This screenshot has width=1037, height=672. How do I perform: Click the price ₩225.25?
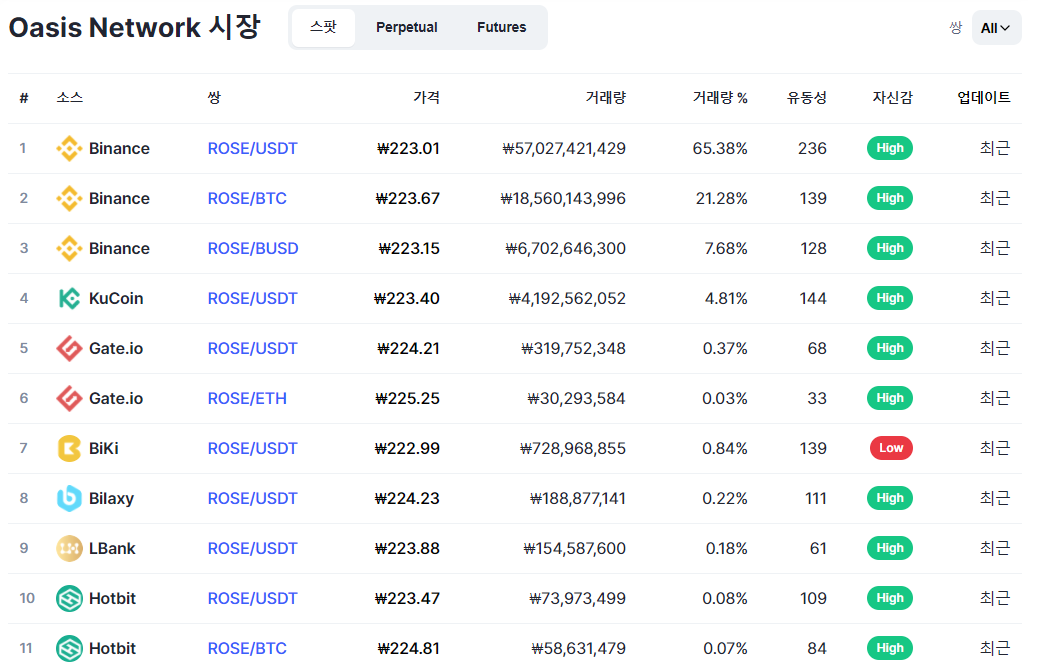407,398
